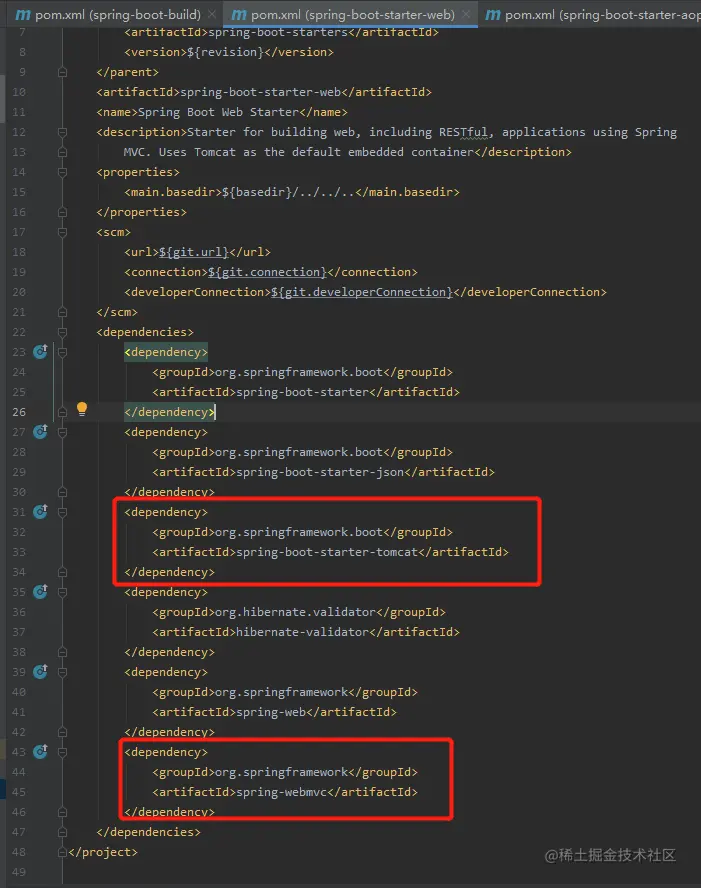Collapse the hibernate-validator dependency at line 35
701x888 pixels.
(x=62, y=592)
